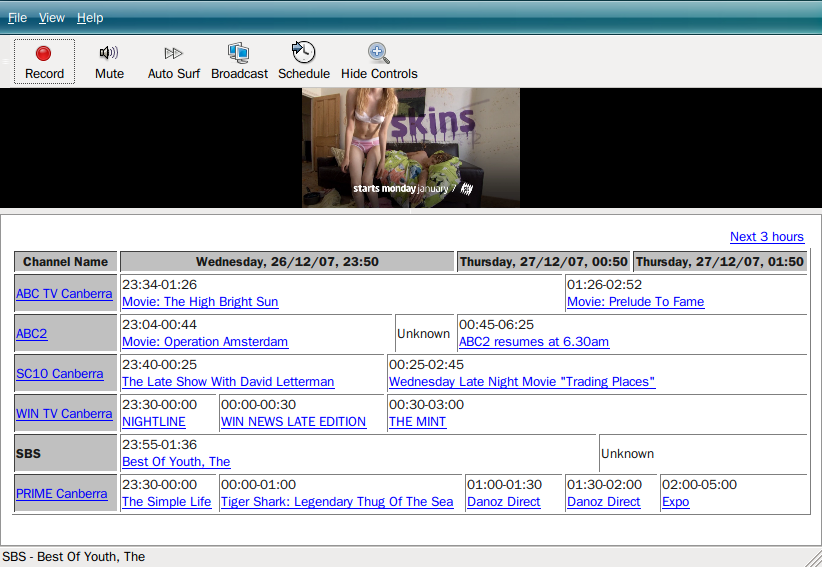Click the Thursday, 27/12/07, 00:50 header
This screenshot has height=567, width=822.
543,261
